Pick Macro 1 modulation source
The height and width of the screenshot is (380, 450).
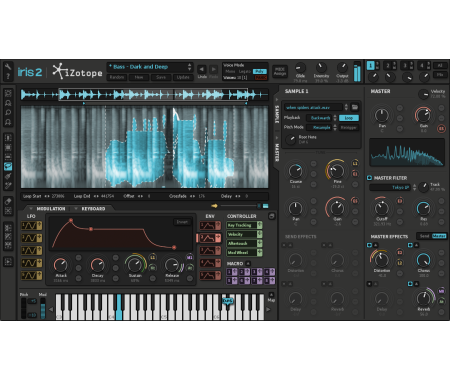232,272
